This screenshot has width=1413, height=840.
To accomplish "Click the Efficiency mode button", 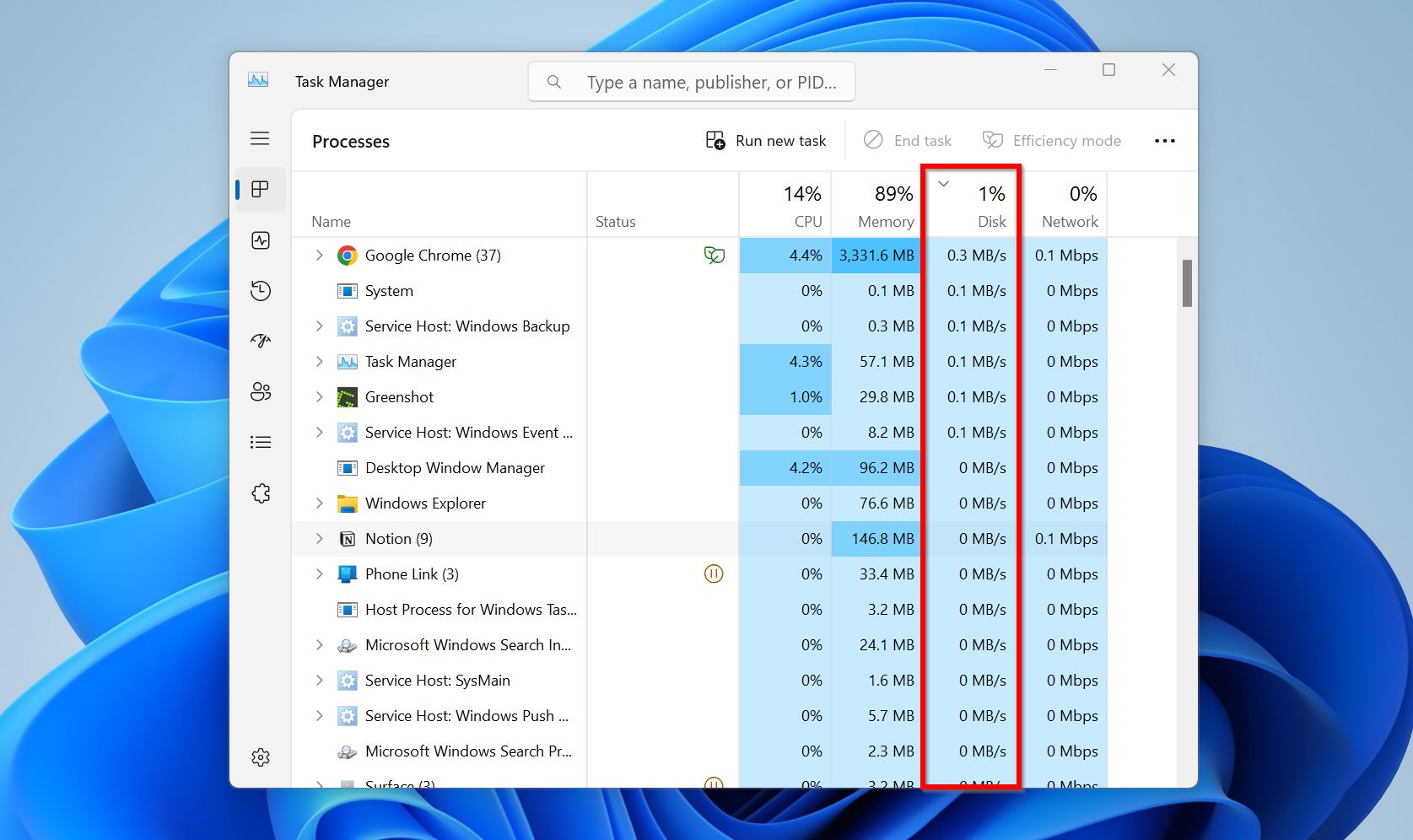I will coord(1052,141).
